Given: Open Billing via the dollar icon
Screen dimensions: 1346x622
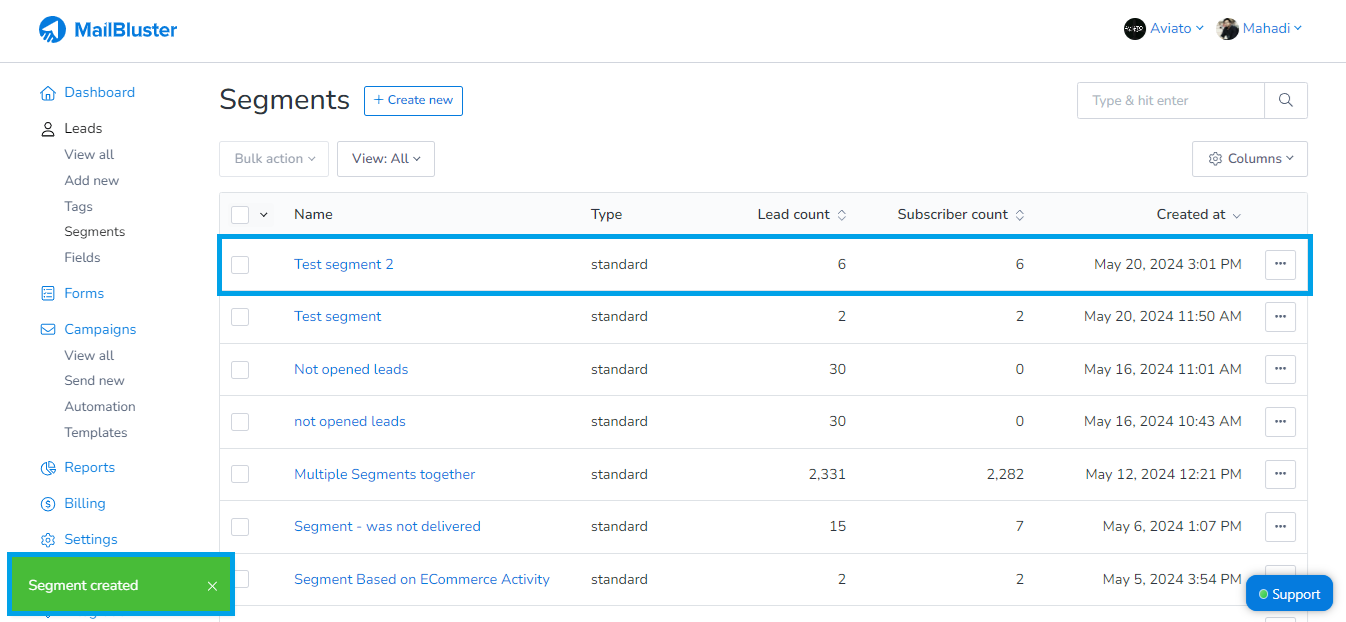Looking at the screenshot, I should pyautogui.click(x=48, y=503).
